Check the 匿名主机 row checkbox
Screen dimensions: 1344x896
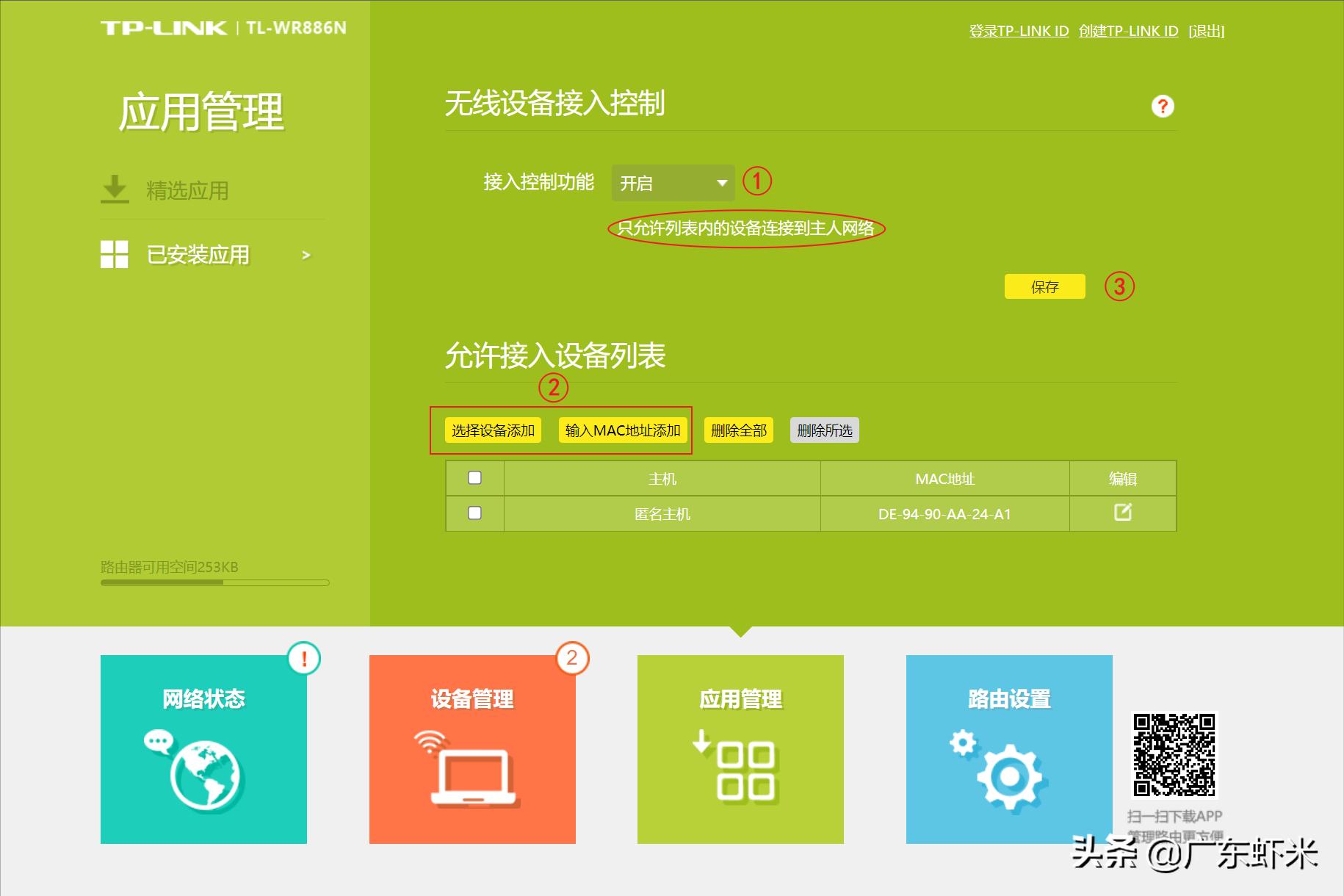474,513
